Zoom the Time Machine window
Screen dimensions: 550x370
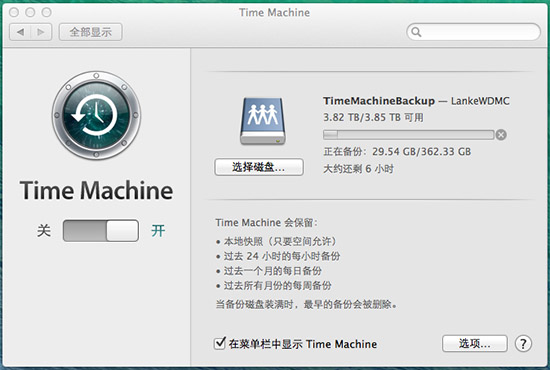coord(47,12)
